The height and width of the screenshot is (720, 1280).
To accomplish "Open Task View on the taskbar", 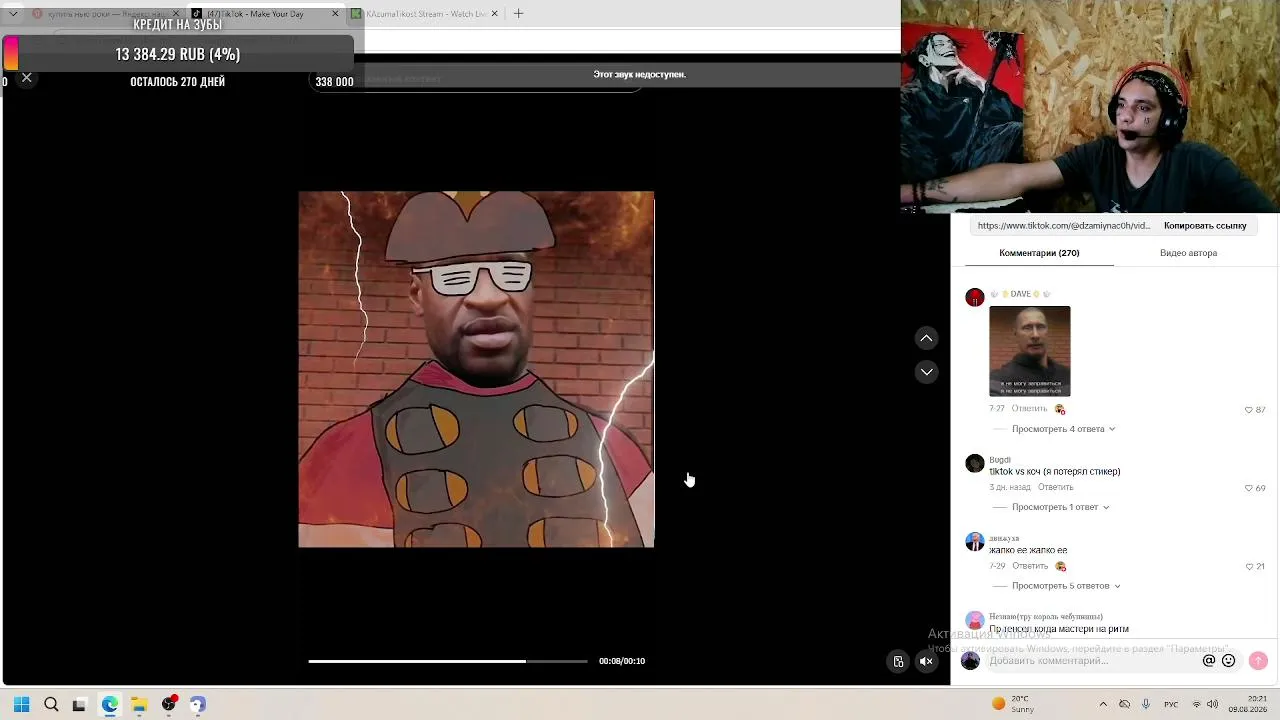I will 79,704.
